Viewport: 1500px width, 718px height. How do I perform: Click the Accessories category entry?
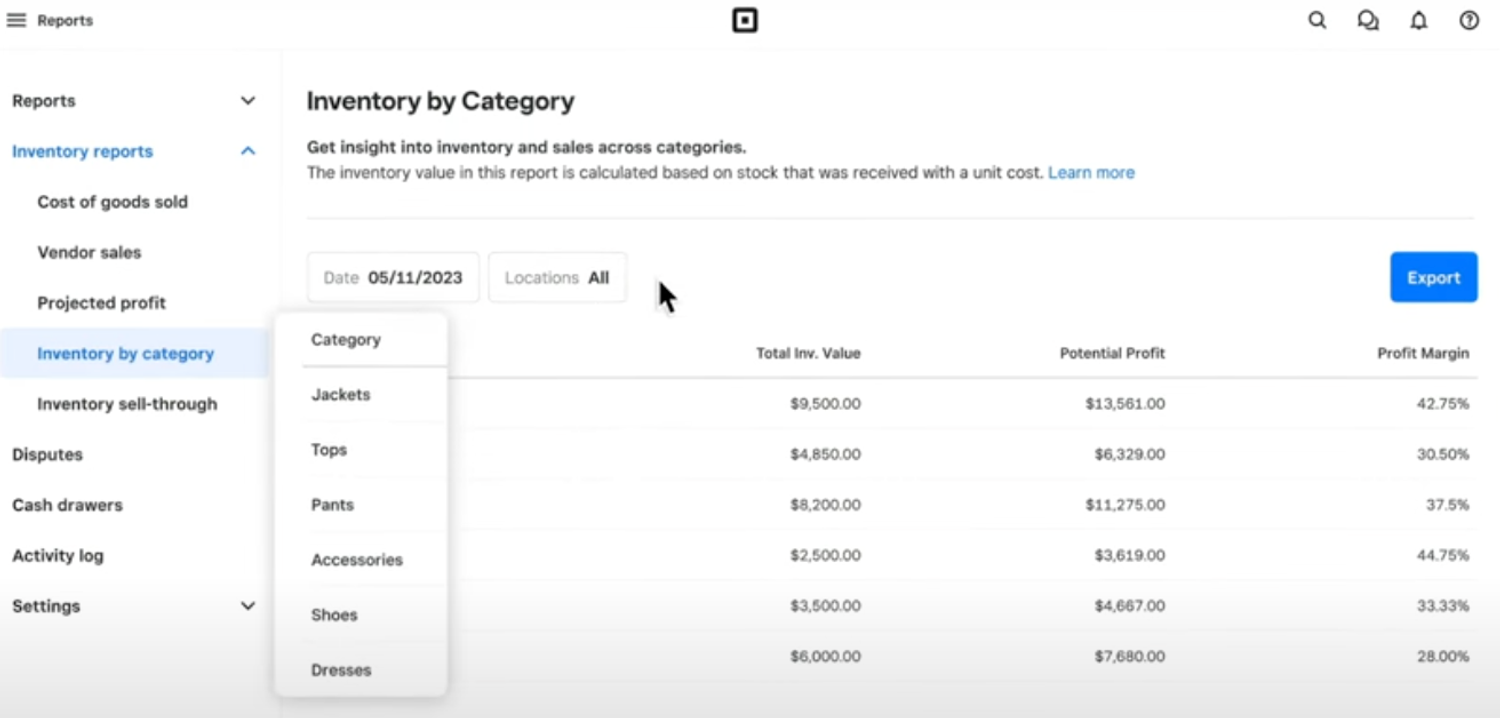pos(357,560)
